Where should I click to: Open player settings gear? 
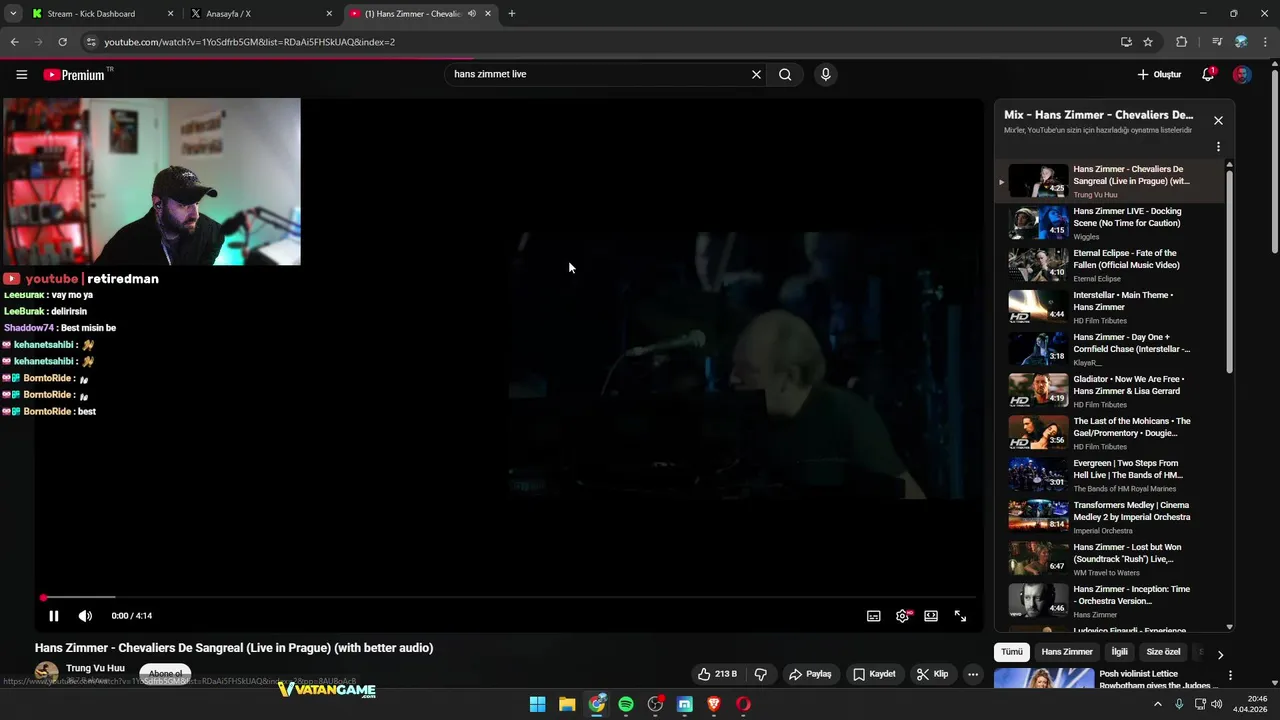pyautogui.click(x=903, y=616)
